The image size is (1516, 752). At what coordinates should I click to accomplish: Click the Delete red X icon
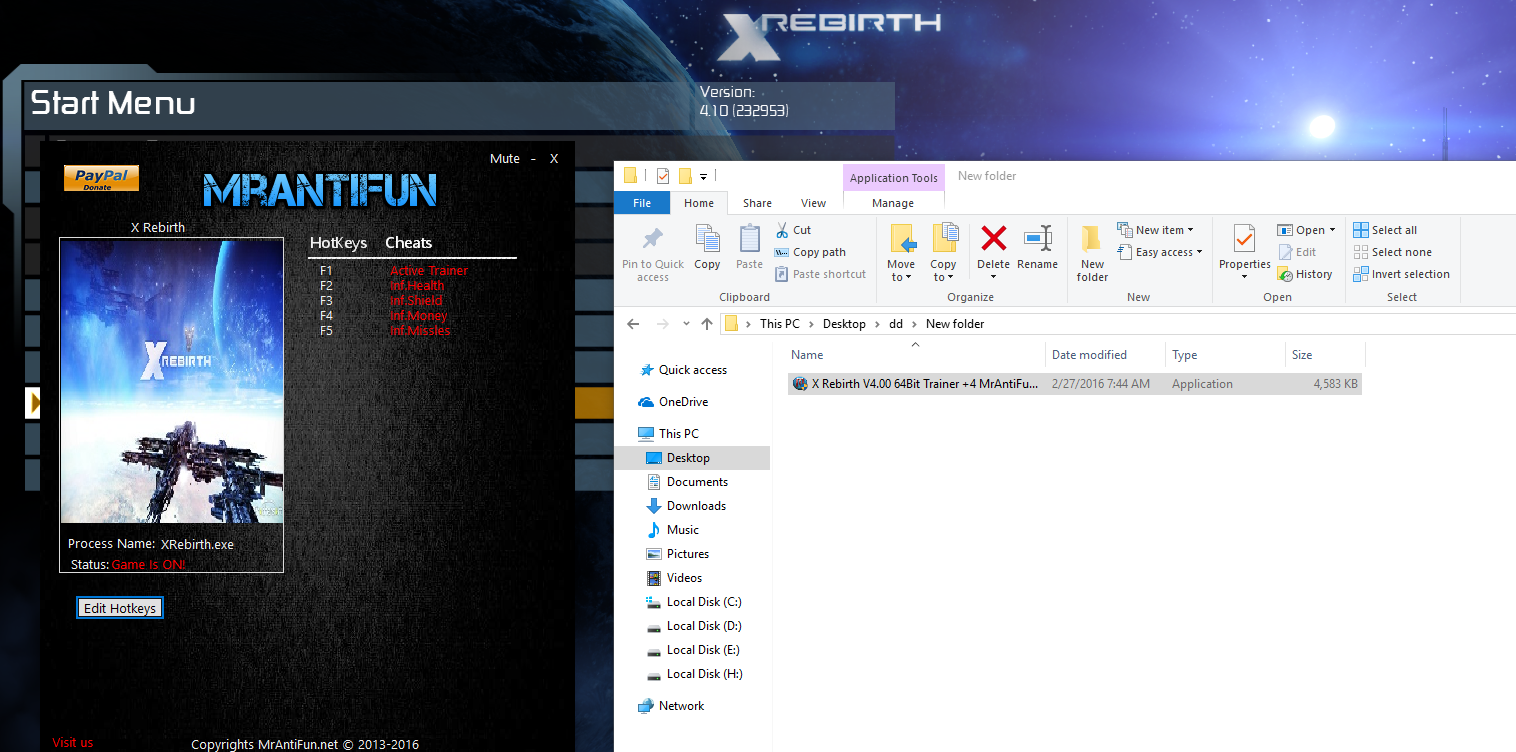(x=993, y=239)
